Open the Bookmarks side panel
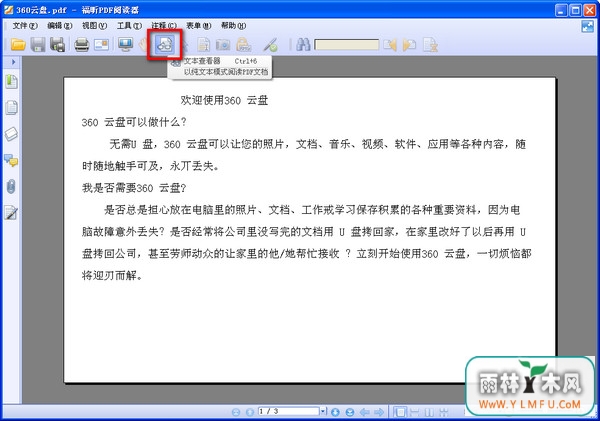The image size is (600, 421). point(11,82)
